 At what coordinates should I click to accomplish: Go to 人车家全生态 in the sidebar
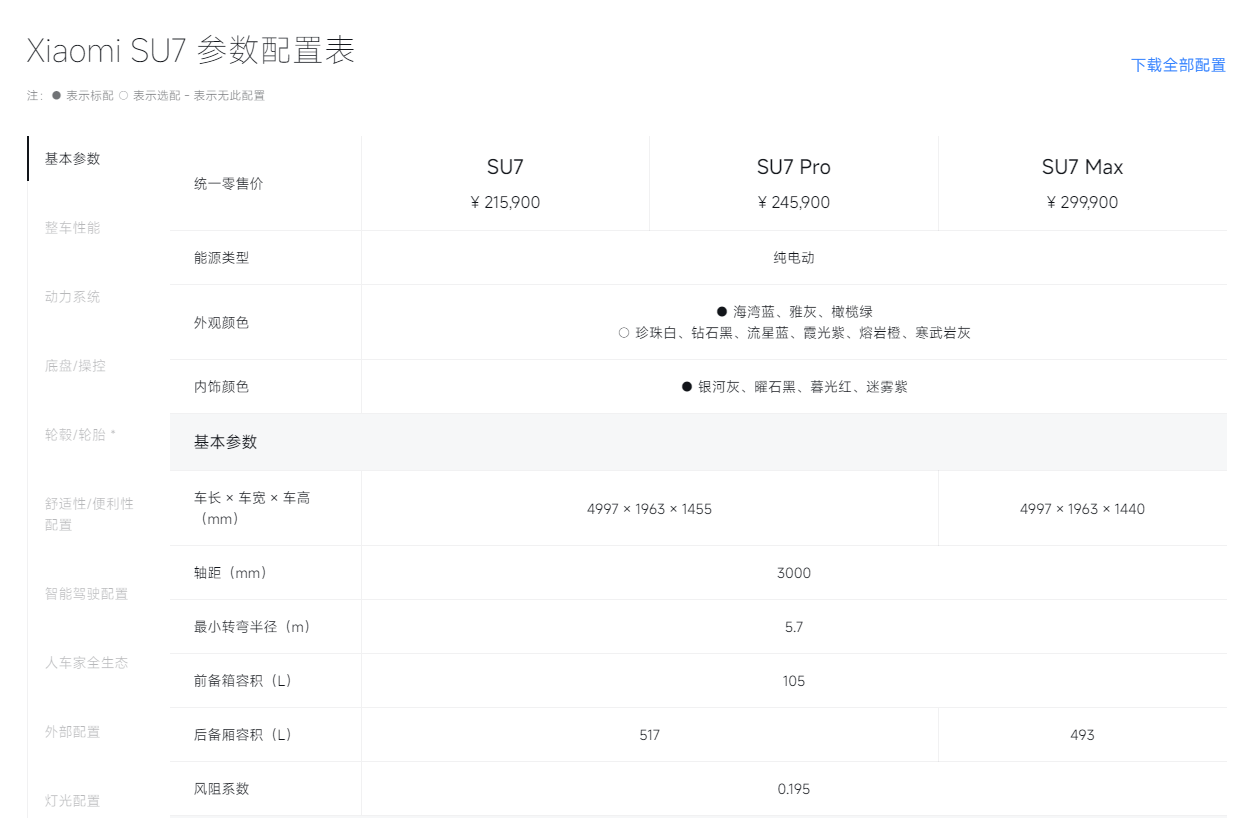click(x=87, y=663)
